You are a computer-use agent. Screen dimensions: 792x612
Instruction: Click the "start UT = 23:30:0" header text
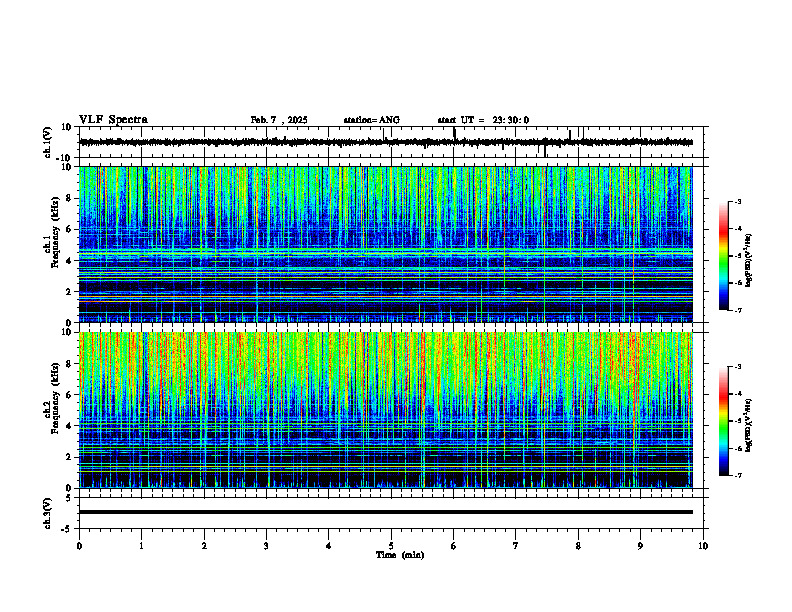click(483, 120)
